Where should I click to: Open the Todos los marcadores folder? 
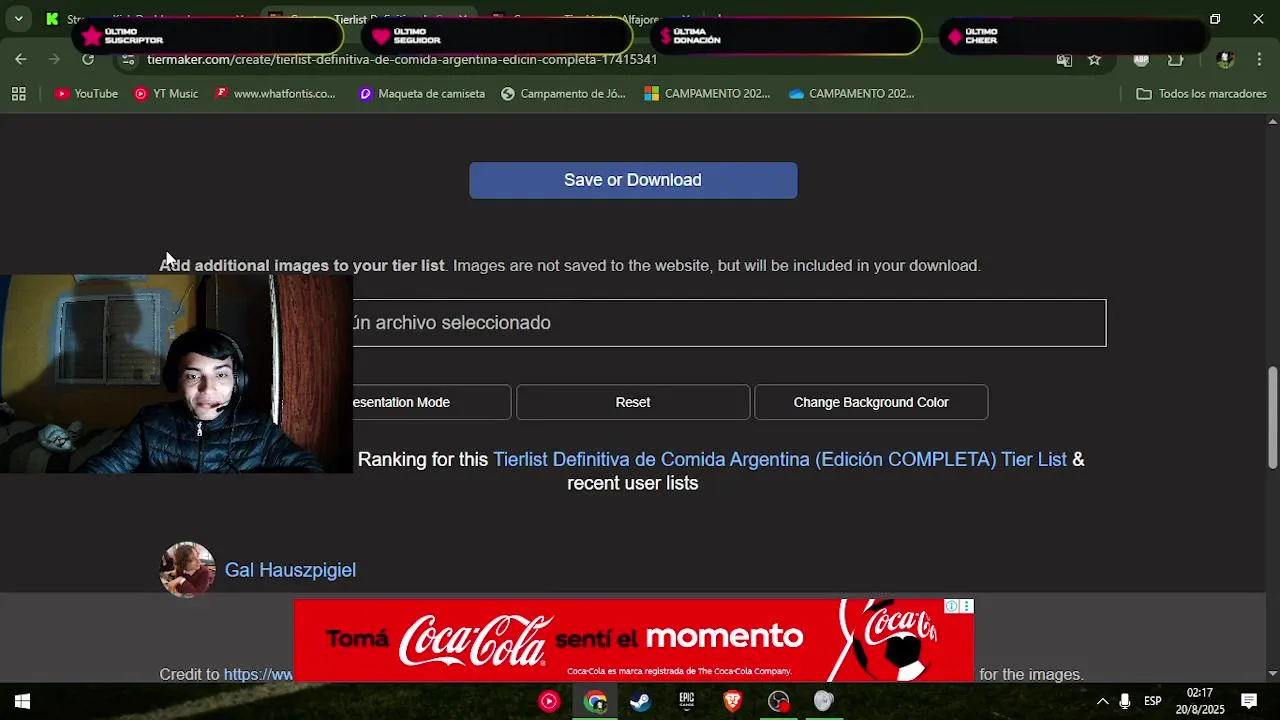click(x=1201, y=94)
